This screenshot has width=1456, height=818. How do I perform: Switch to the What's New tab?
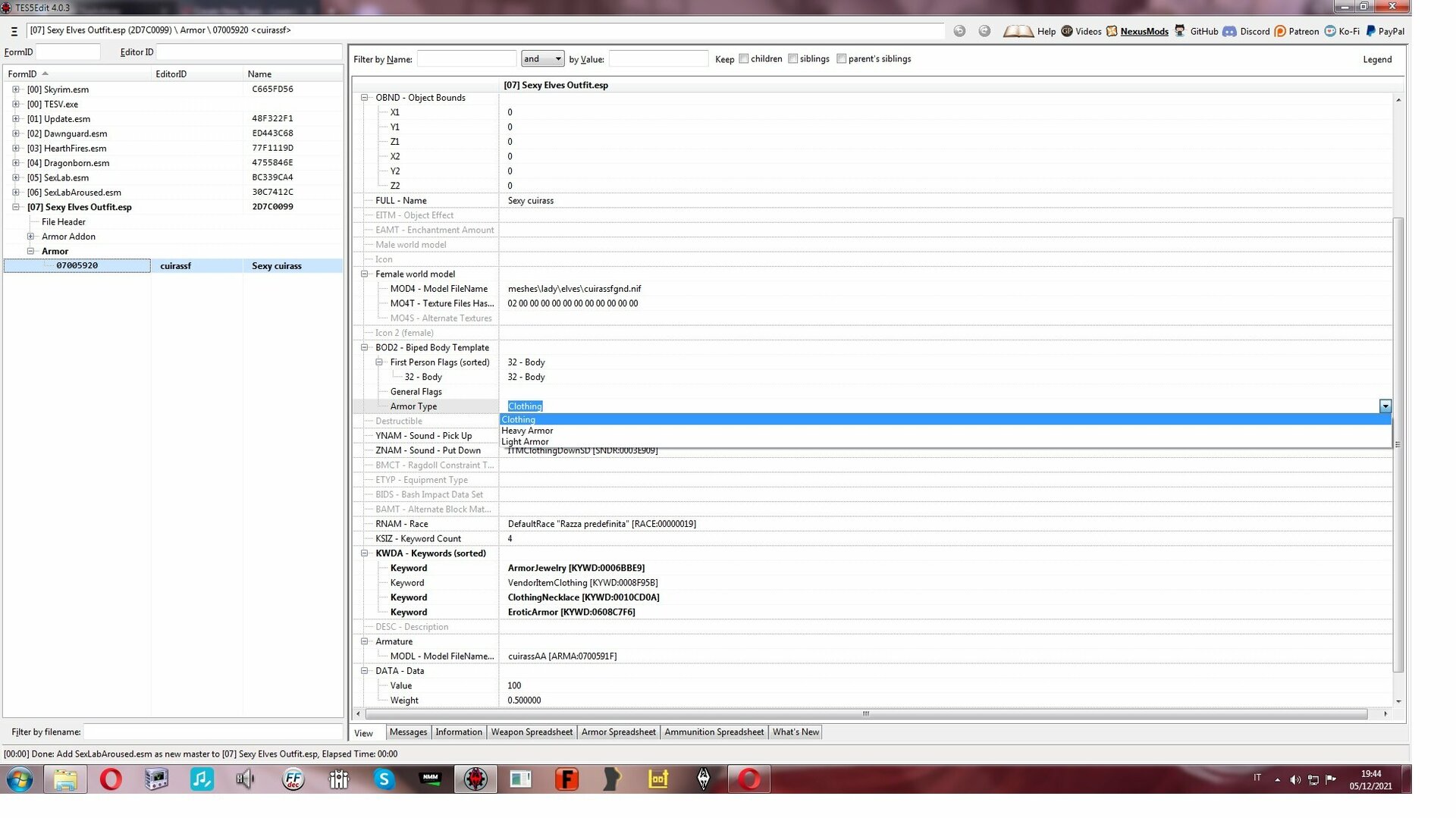pos(795,732)
